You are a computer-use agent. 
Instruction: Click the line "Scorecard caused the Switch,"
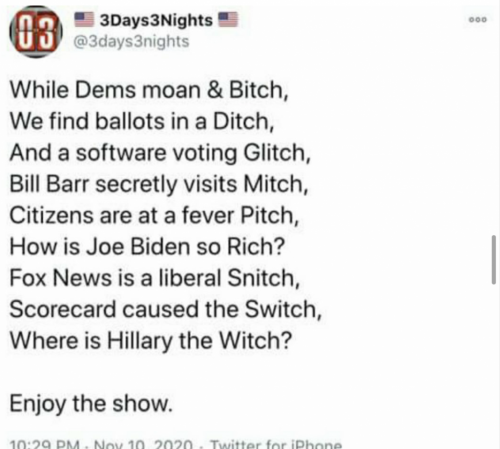[166, 309]
